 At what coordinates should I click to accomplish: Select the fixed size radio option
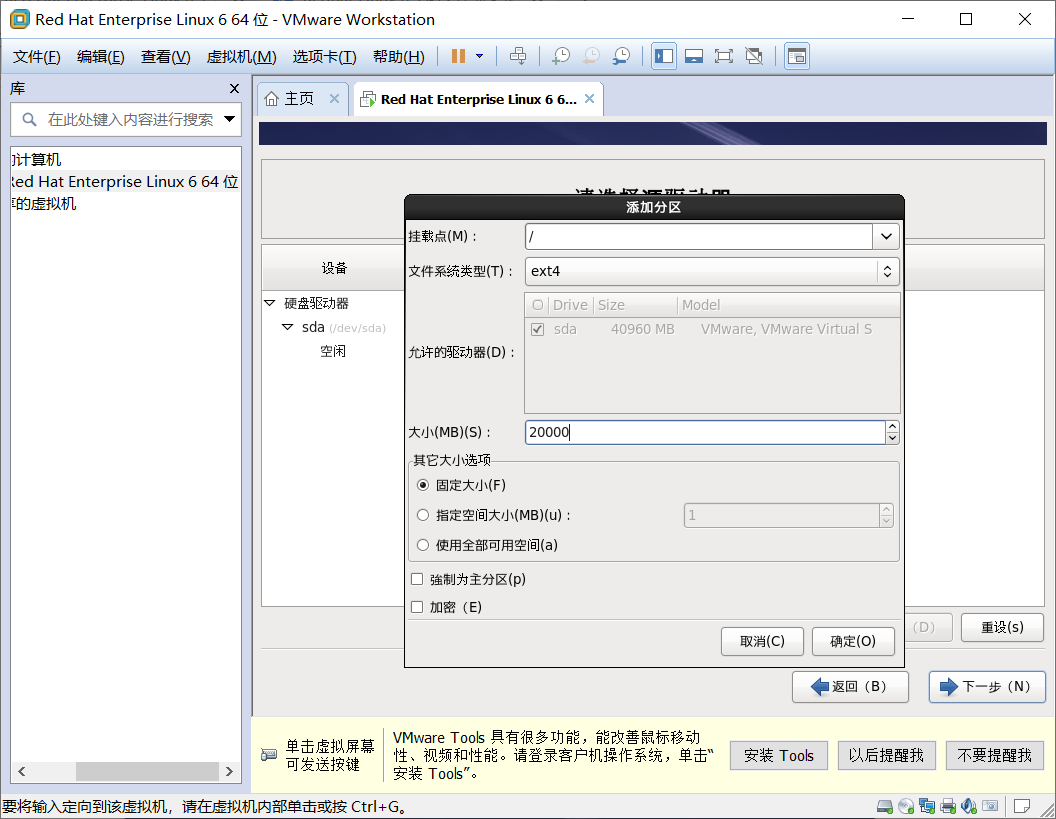423,485
